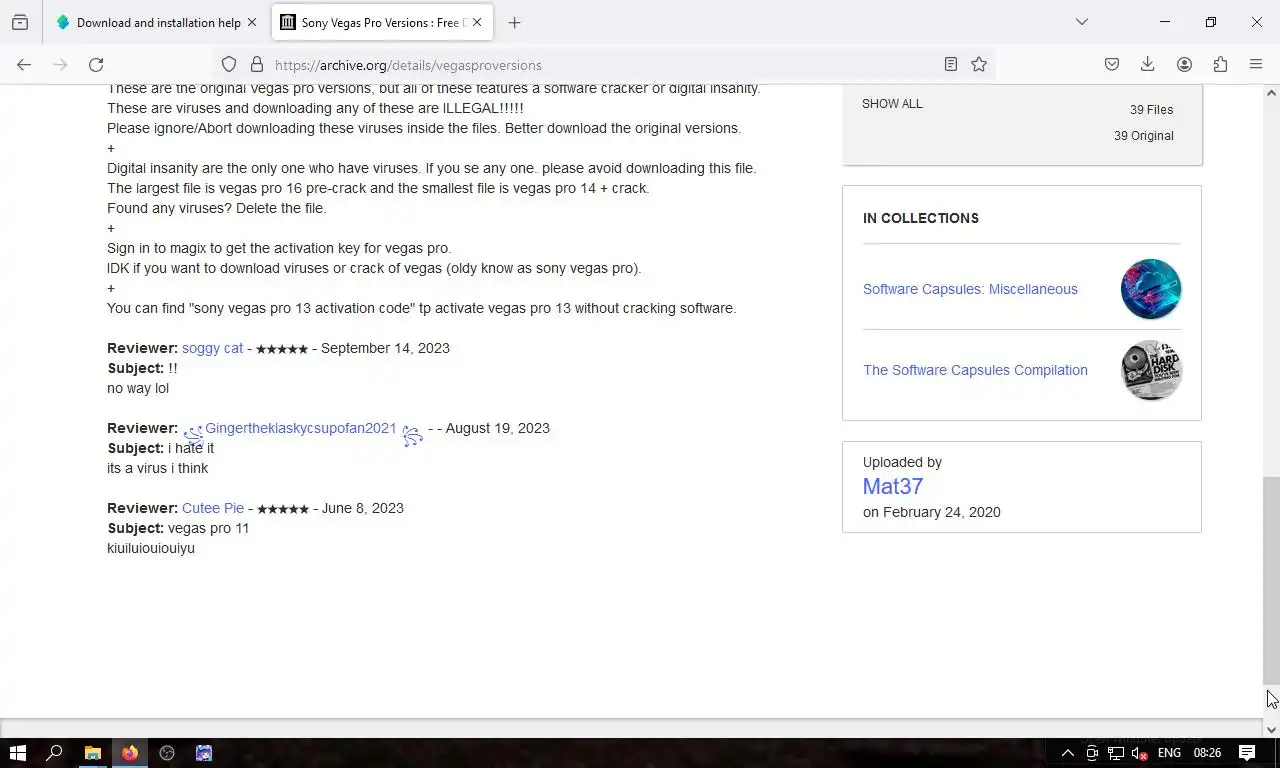1280x768 pixels.
Task: Open the notifications action center
Action: pos(1247,753)
